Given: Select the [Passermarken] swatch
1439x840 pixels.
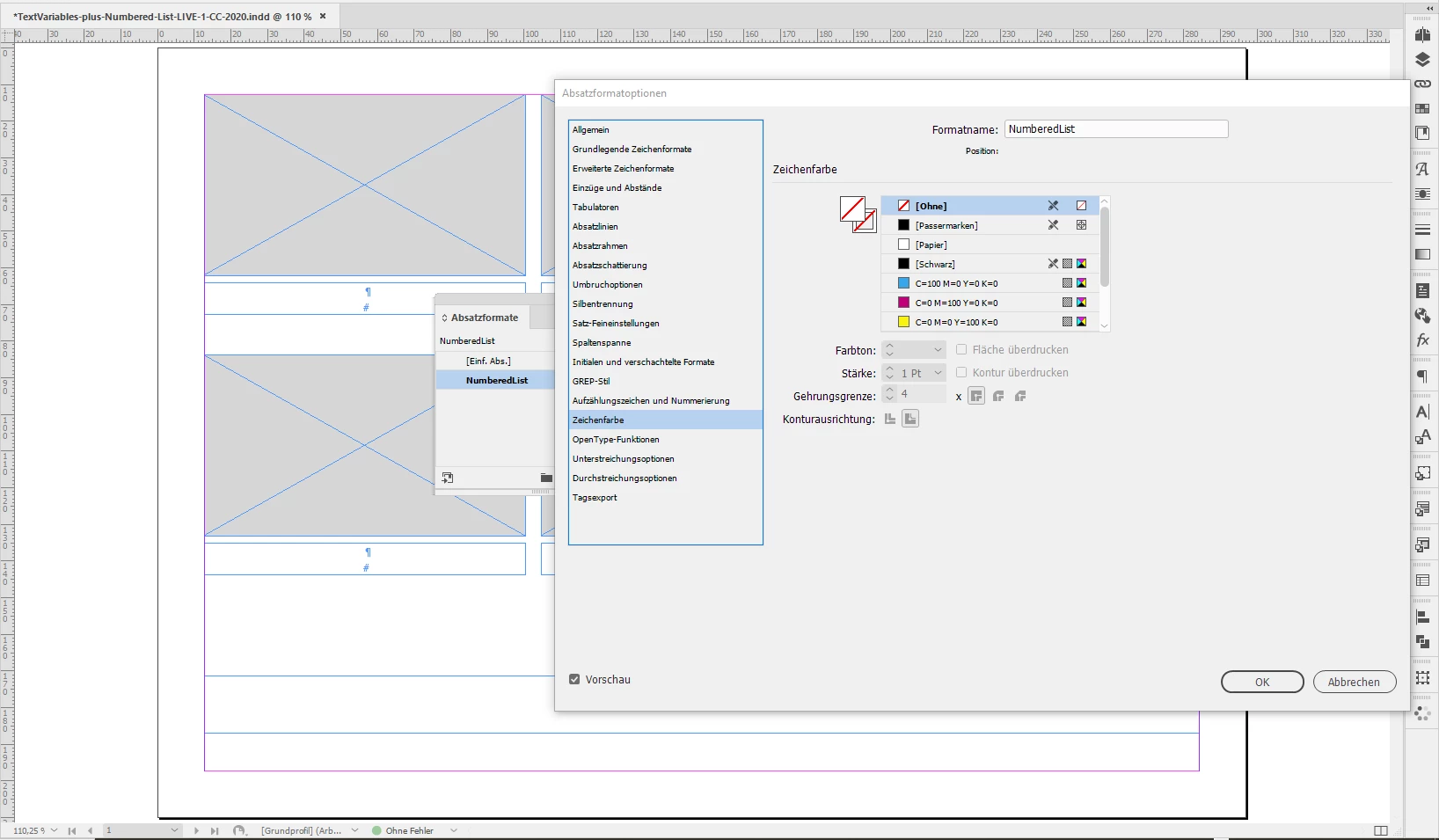Looking at the screenshot, I should coord(990,225).
